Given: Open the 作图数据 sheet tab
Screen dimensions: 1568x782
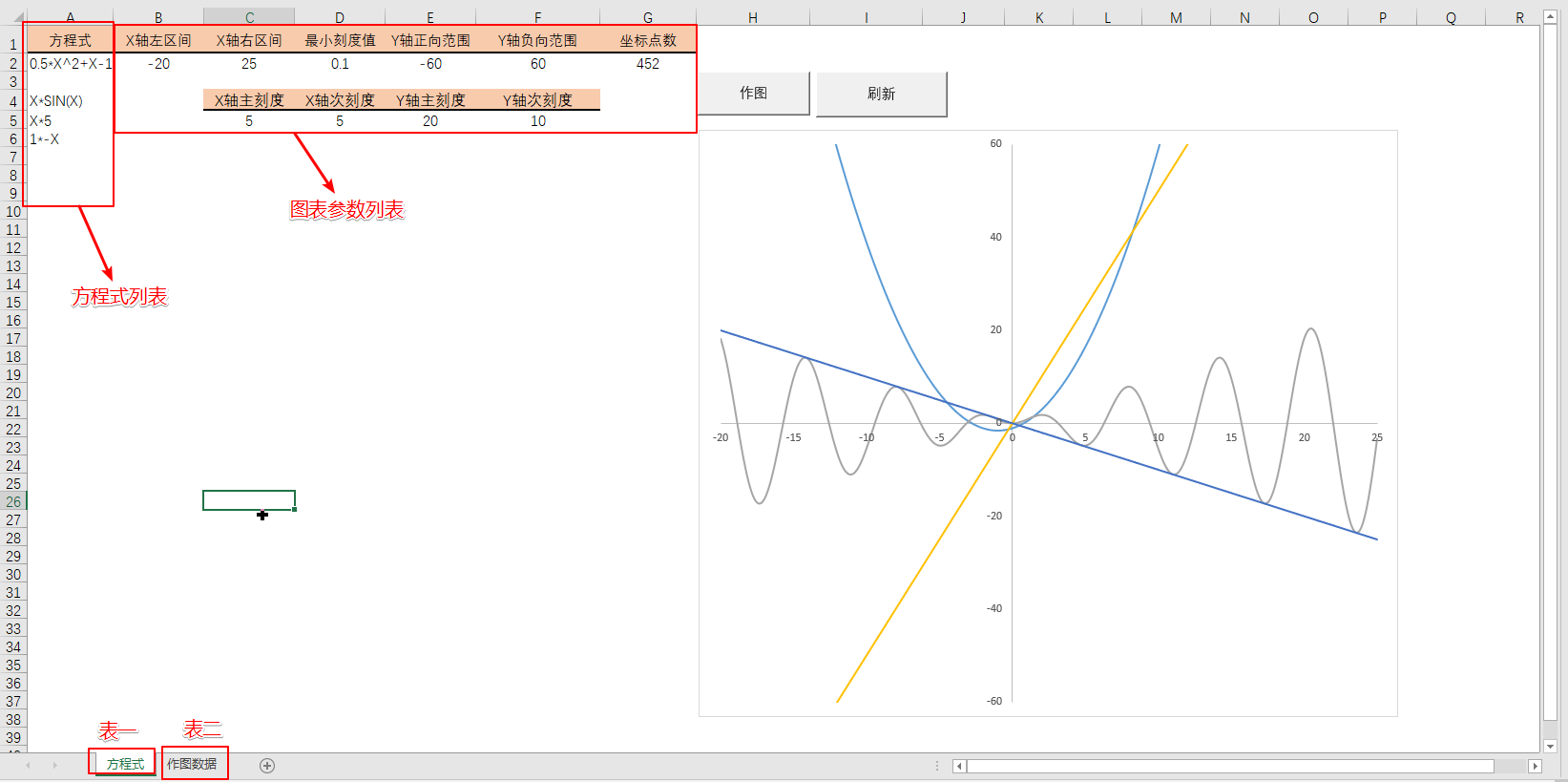Looking at the screenshot, I should pos(192,764).
